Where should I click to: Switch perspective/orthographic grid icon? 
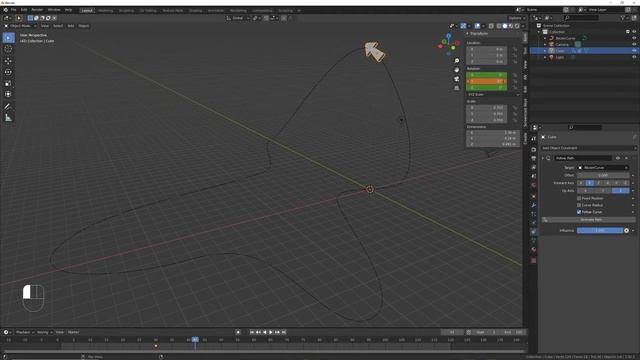pos(457,88)
